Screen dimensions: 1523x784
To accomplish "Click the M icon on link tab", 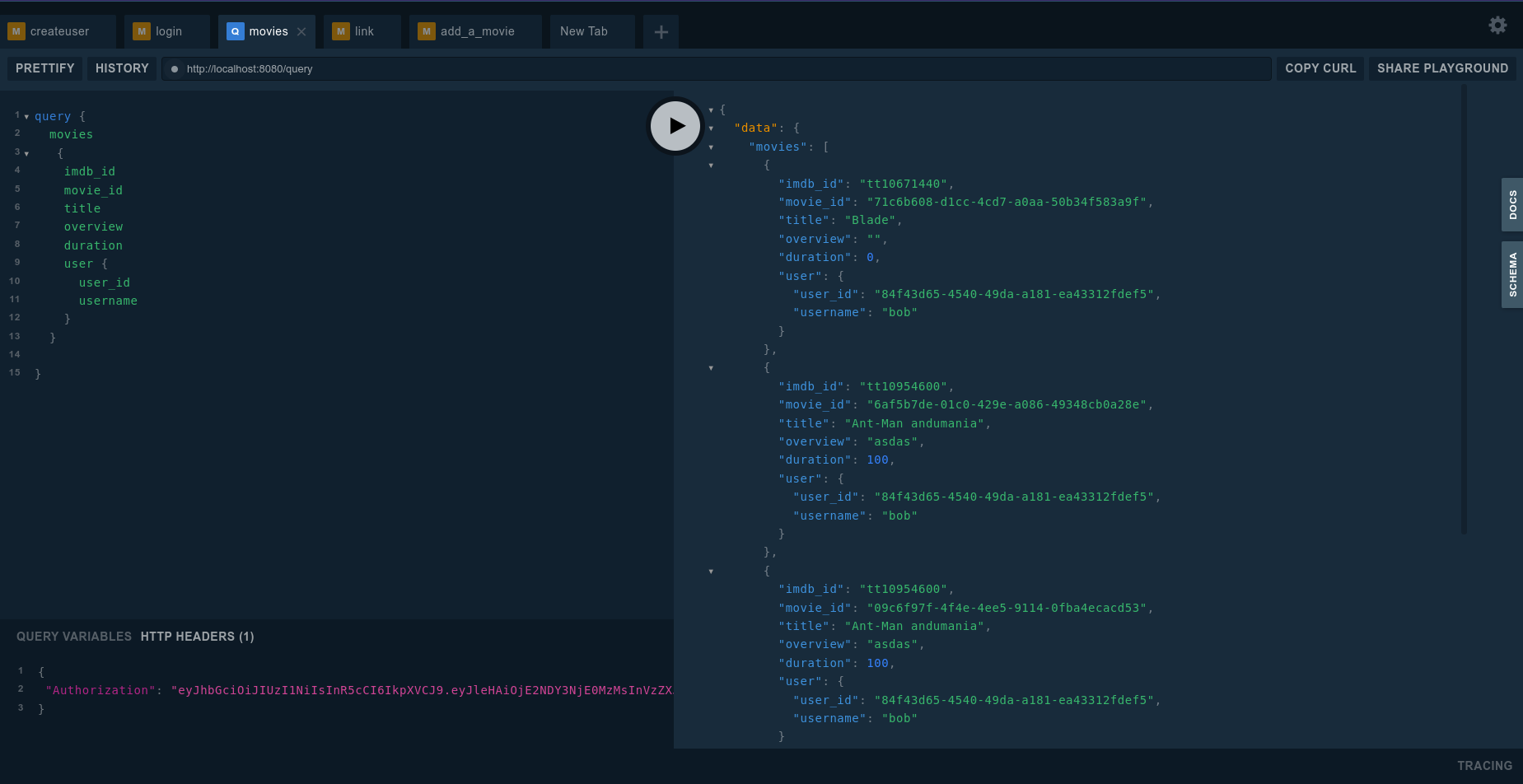I will point(340,31).
